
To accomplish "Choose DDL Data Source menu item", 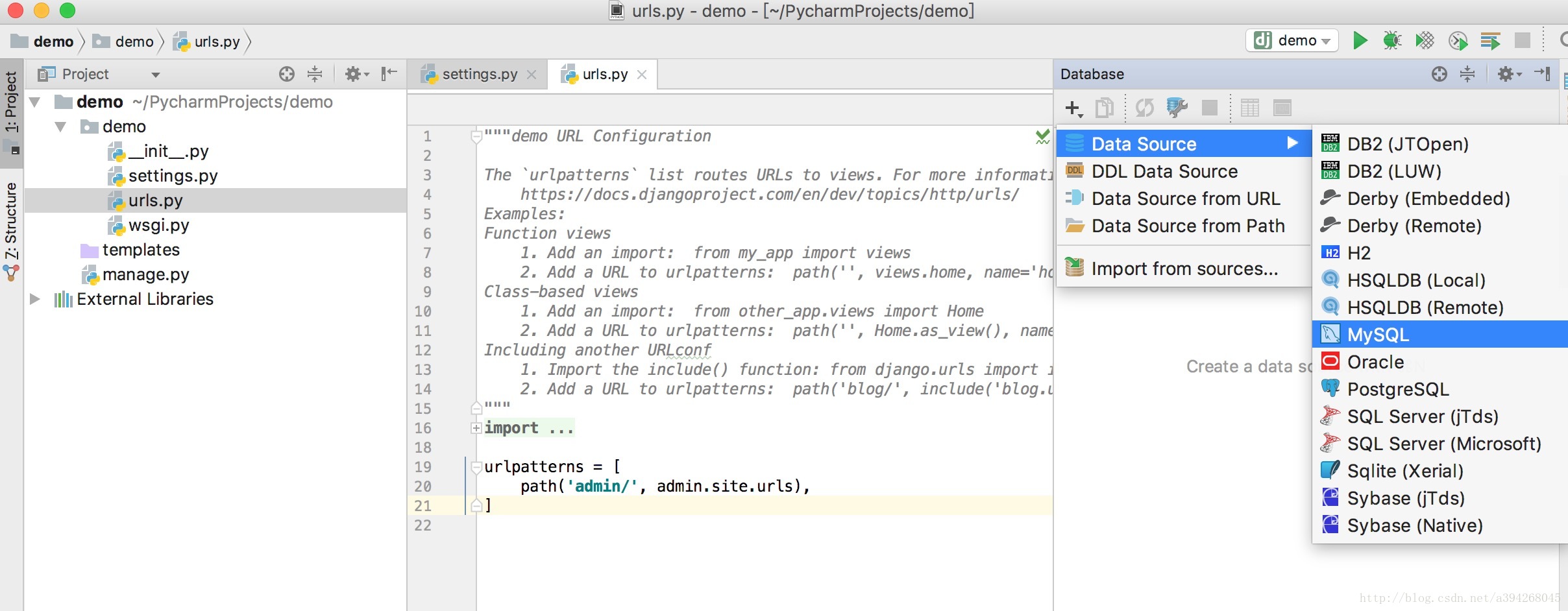I will [1184, 171].
